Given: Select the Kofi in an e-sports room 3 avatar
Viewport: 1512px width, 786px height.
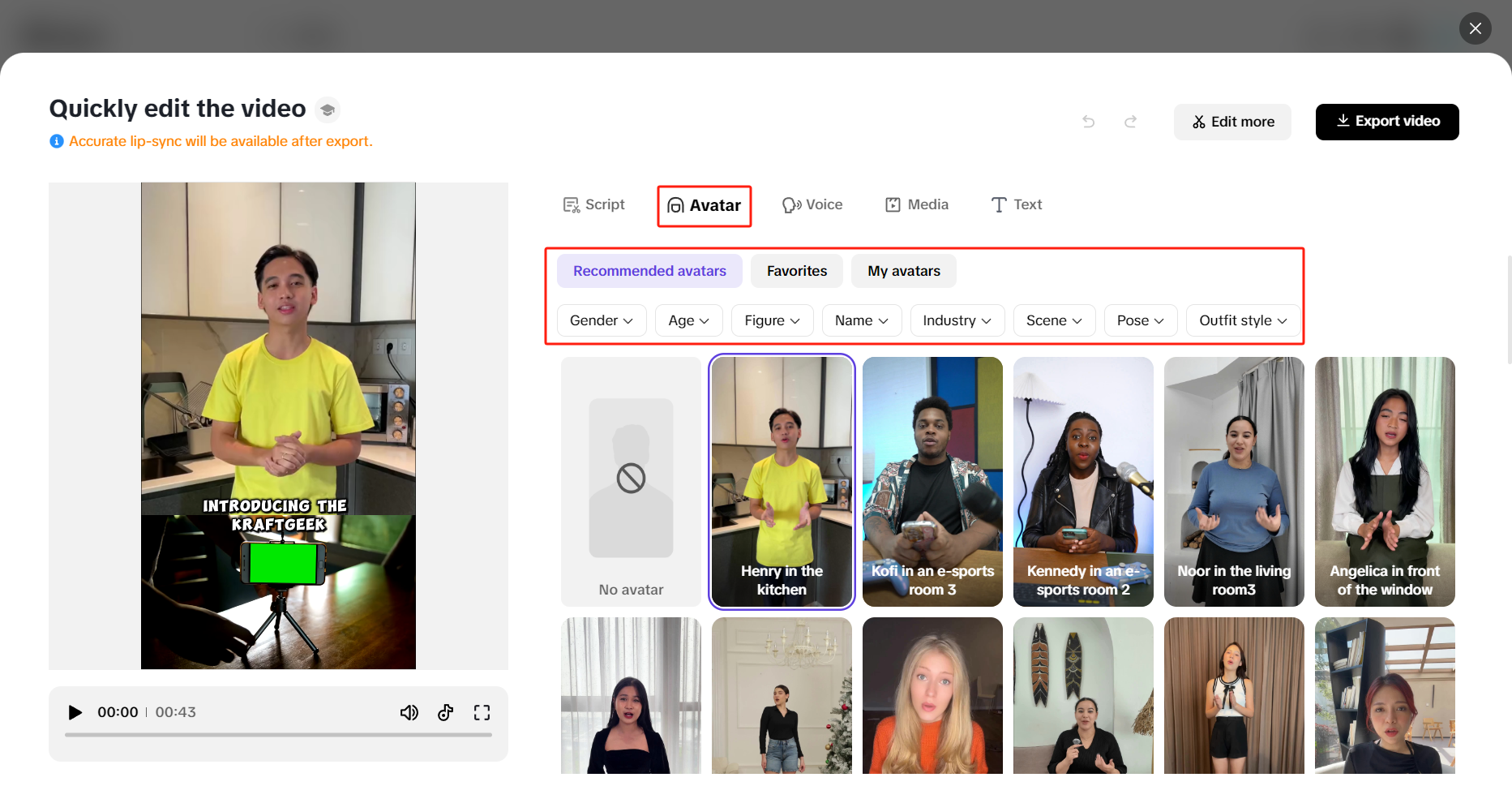Looking at the screenshot, I should click(x=932, y=482).
